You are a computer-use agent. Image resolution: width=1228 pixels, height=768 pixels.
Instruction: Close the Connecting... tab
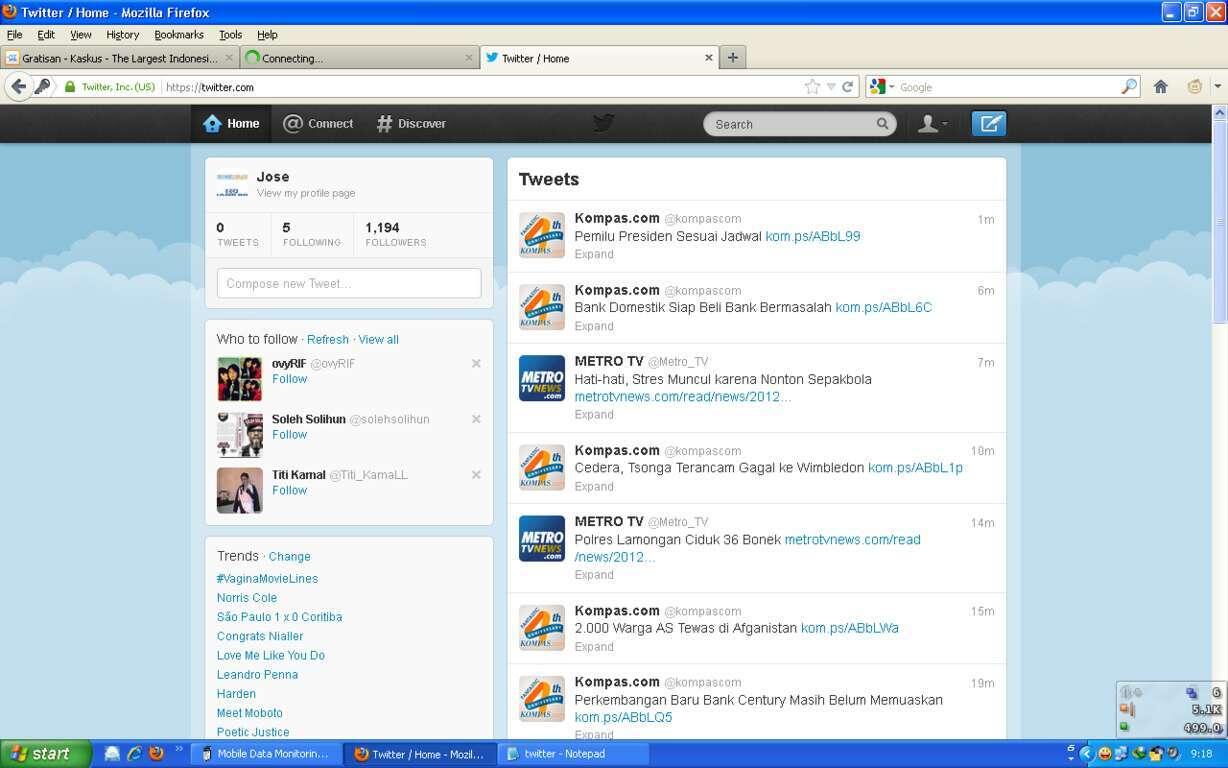click(x=469, y=58)
